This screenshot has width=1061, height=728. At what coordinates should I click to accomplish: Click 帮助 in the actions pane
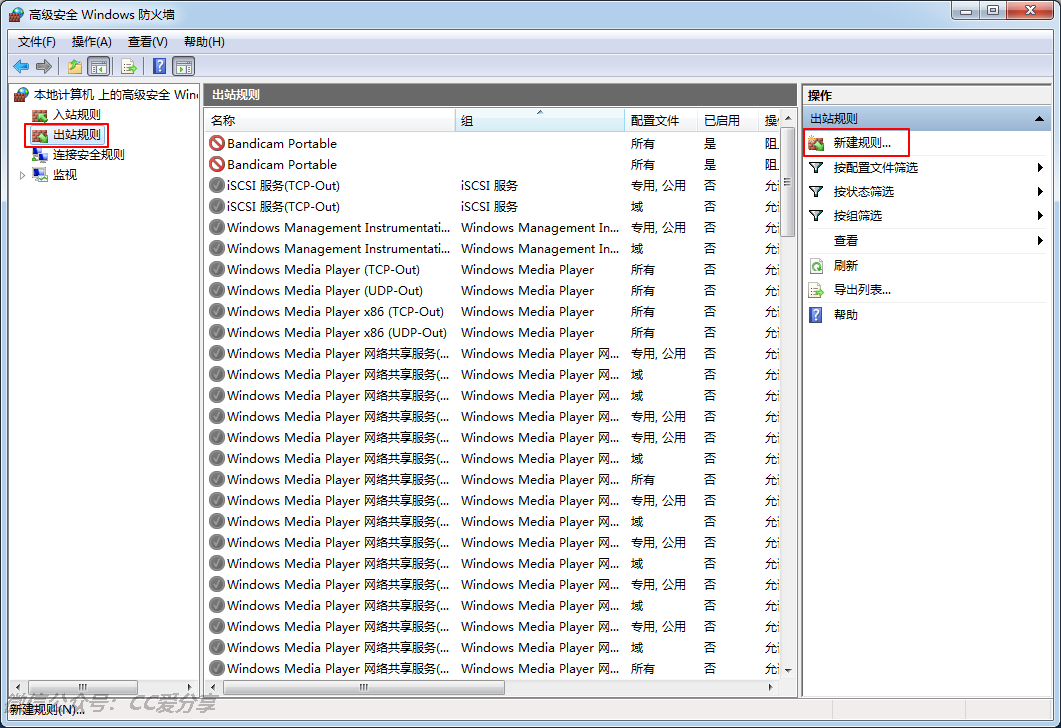[x=846, y=315]
